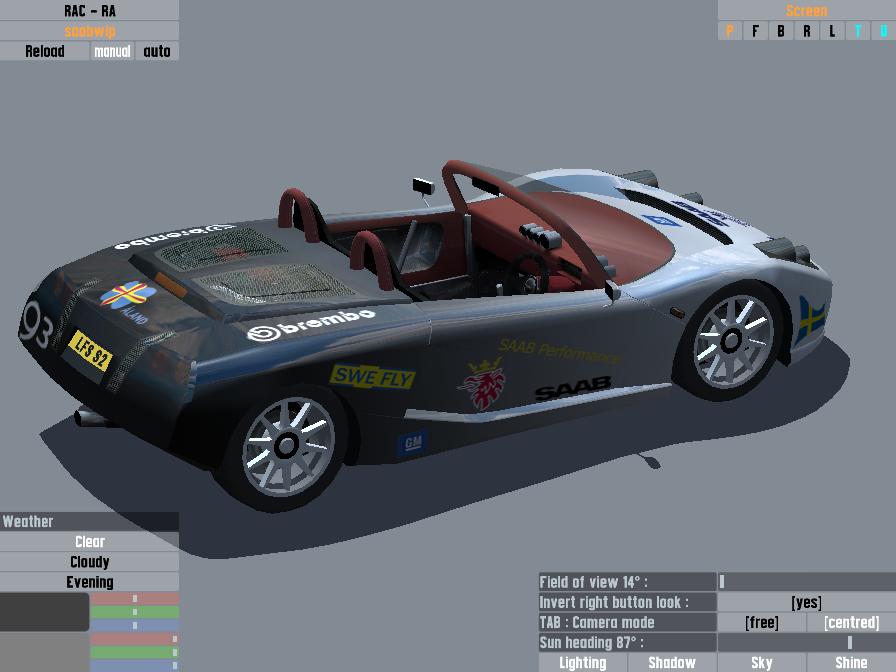
Task: Open the Sky tab
Action: (x=762, y=663)
